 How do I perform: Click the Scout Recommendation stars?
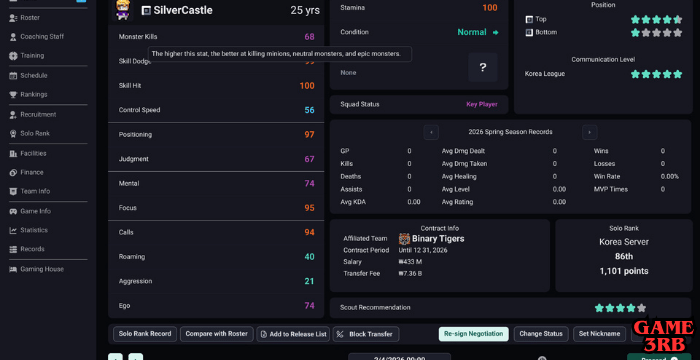(x=620, y=308)
